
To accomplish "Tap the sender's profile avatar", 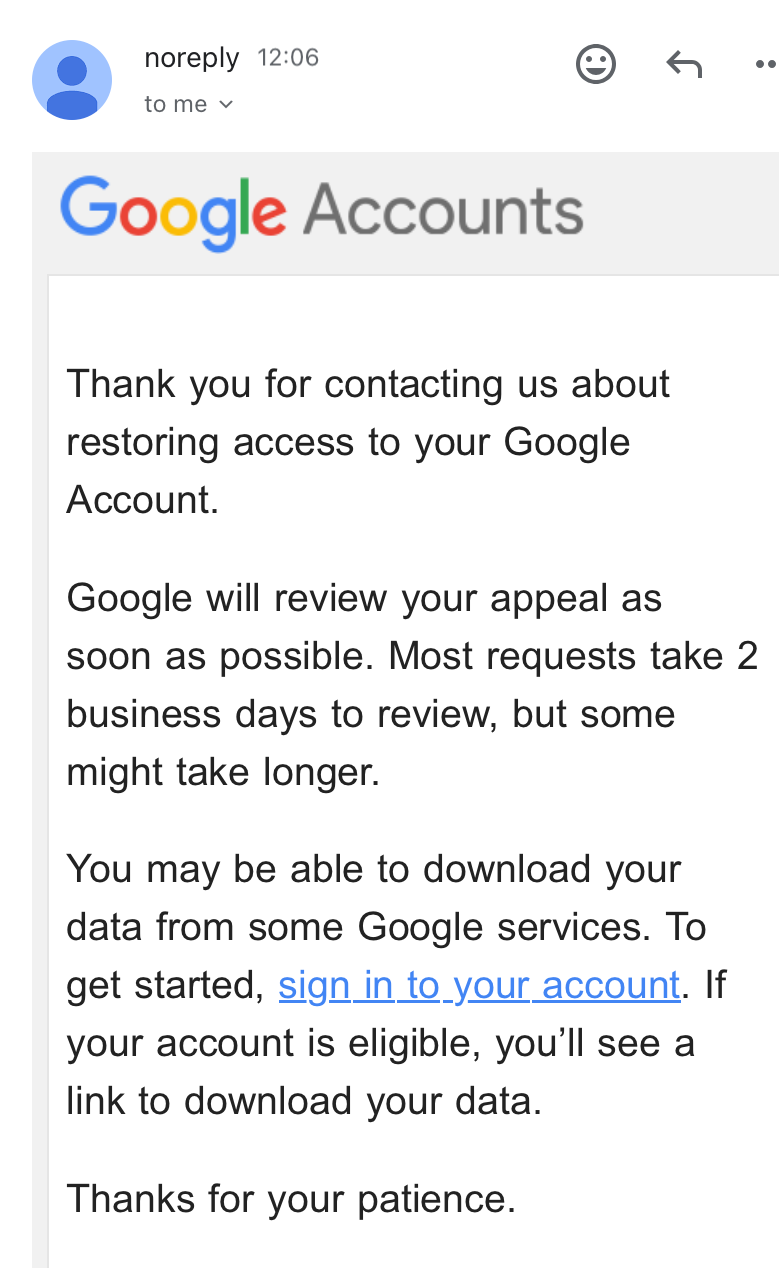I will [x=72, y=80].
